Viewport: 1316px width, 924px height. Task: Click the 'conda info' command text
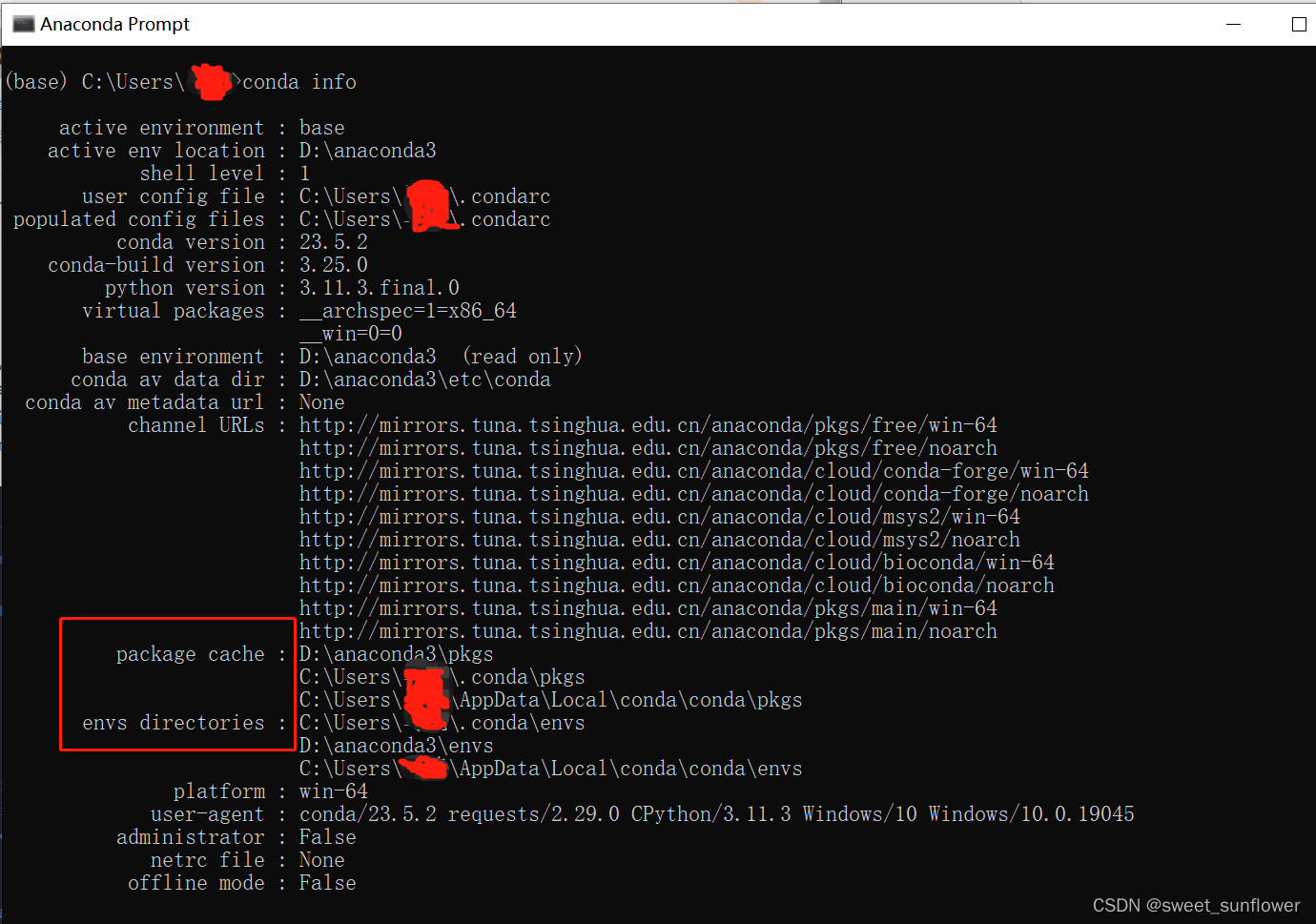pos(299,82)
